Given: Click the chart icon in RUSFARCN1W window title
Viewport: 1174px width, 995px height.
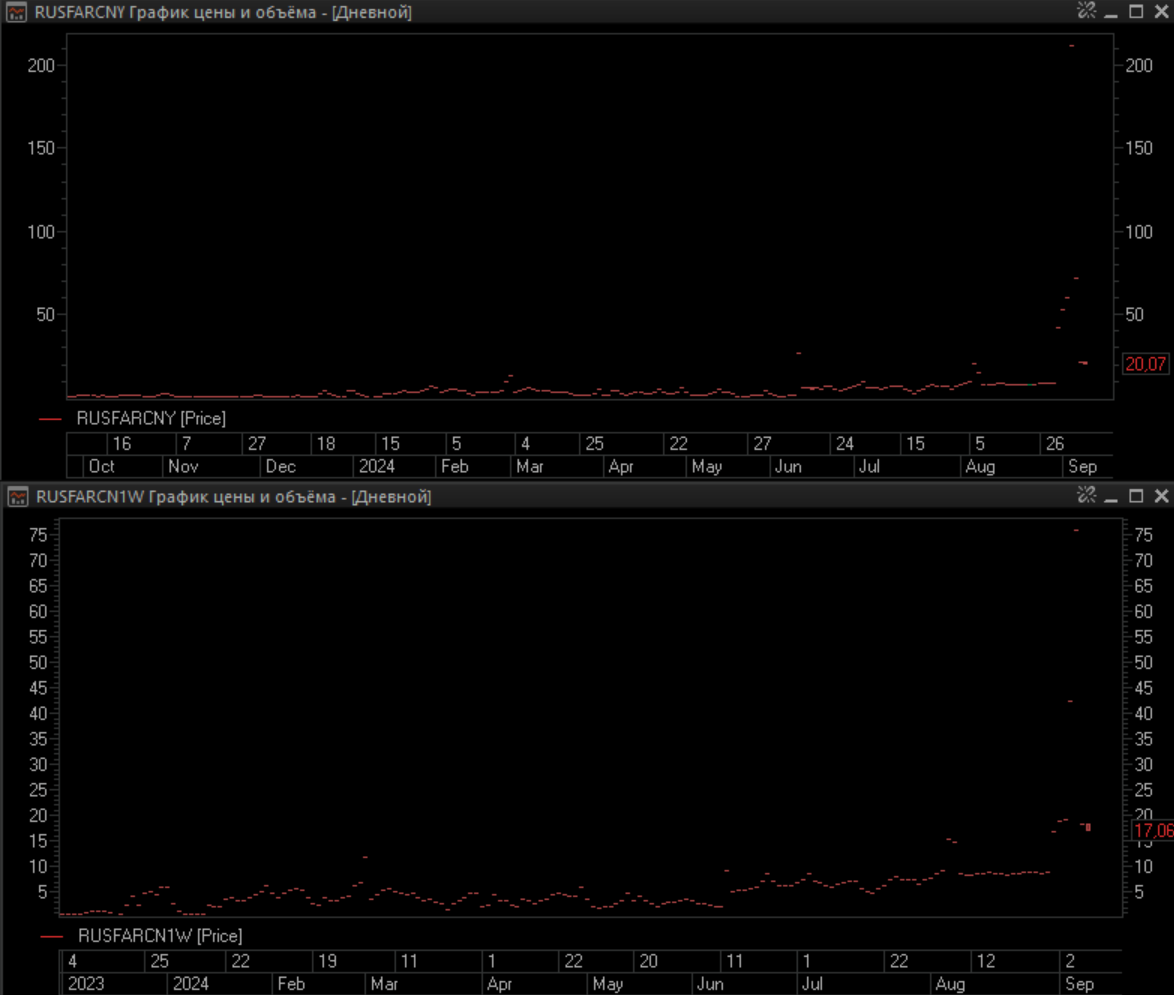Looking at the screenshot, I should [18, 497].
